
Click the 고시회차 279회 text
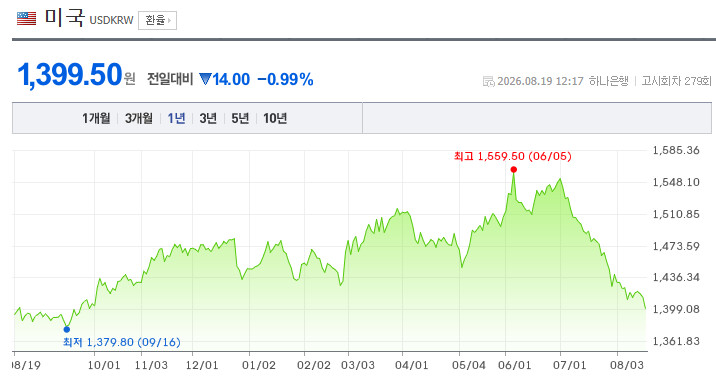(676, 81)
